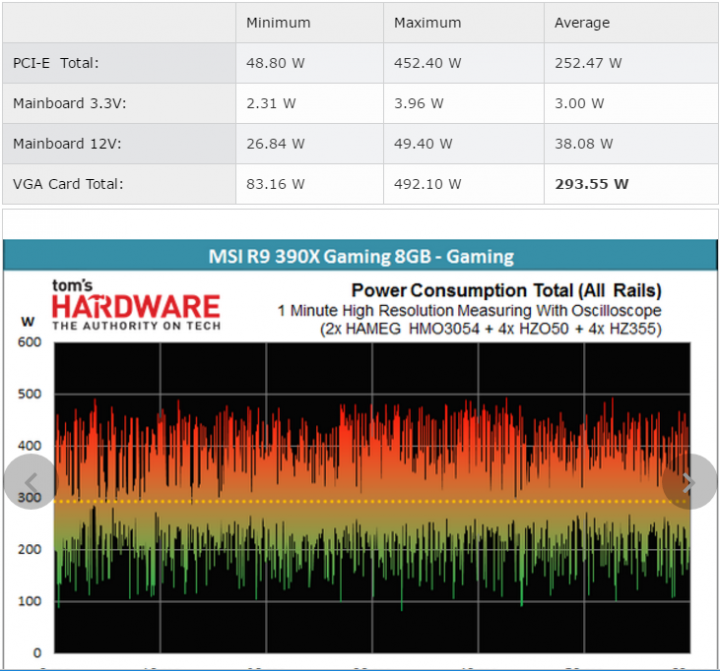Click the HAMEG HMO3054 equipment line
This screenshot has height=671, width=720.
[x=491, y=329]
